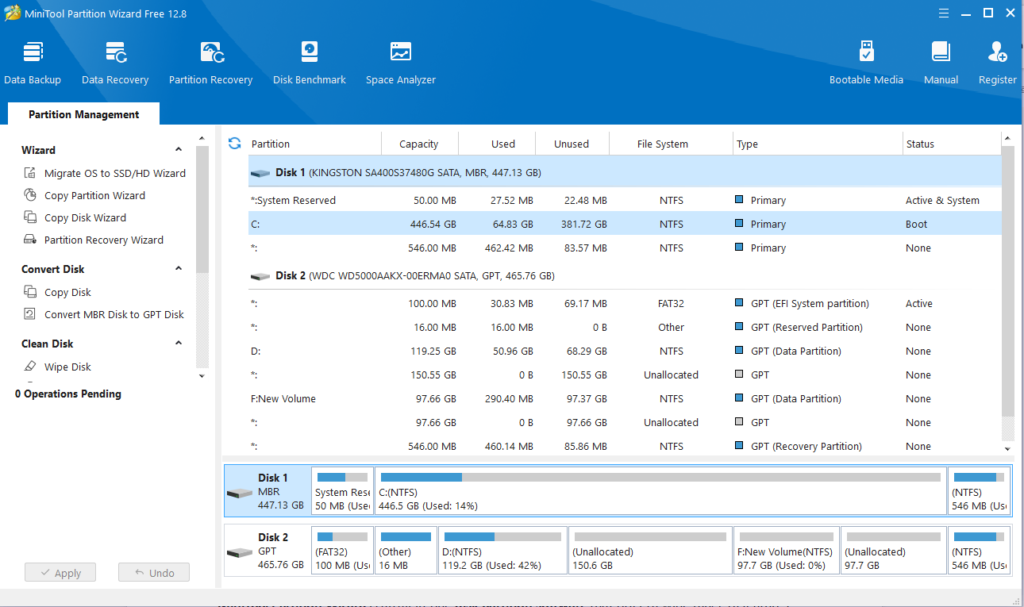Click the Disk 1 drive icon in the list header

tap(260, 173)
